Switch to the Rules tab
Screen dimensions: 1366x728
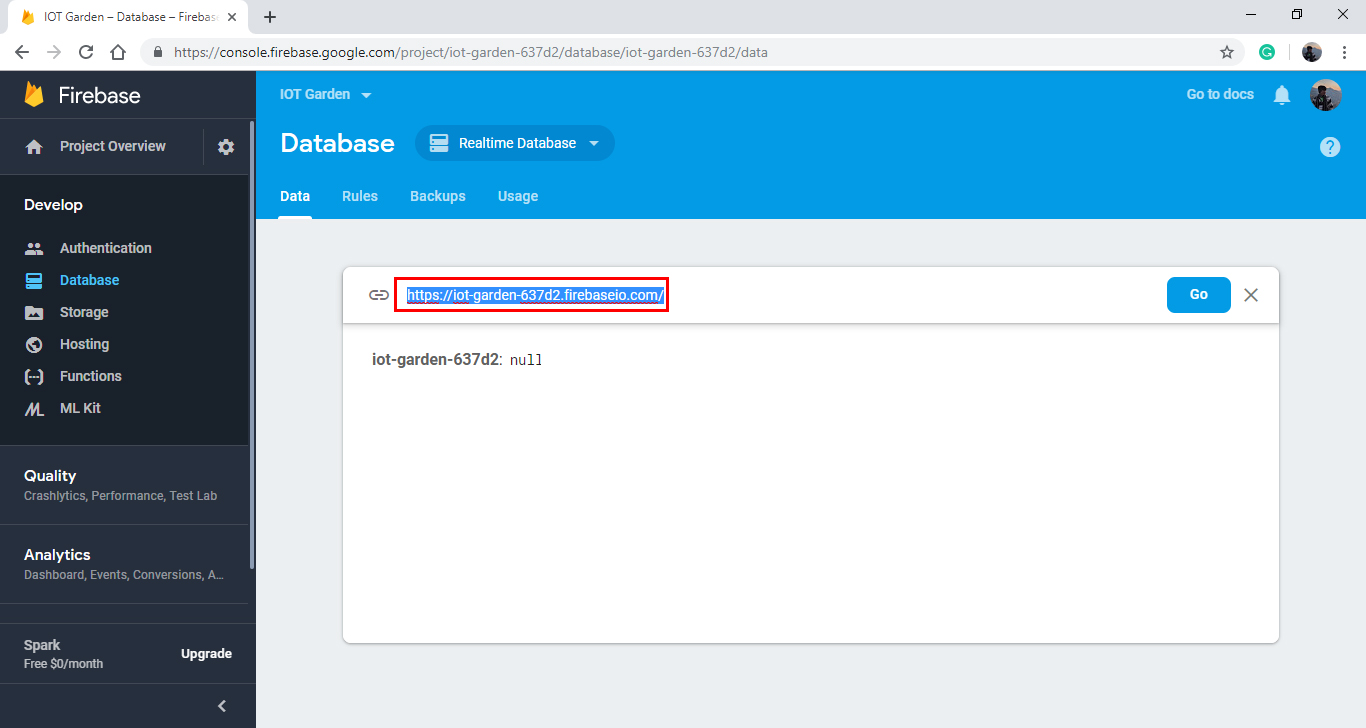coord(360,196)
